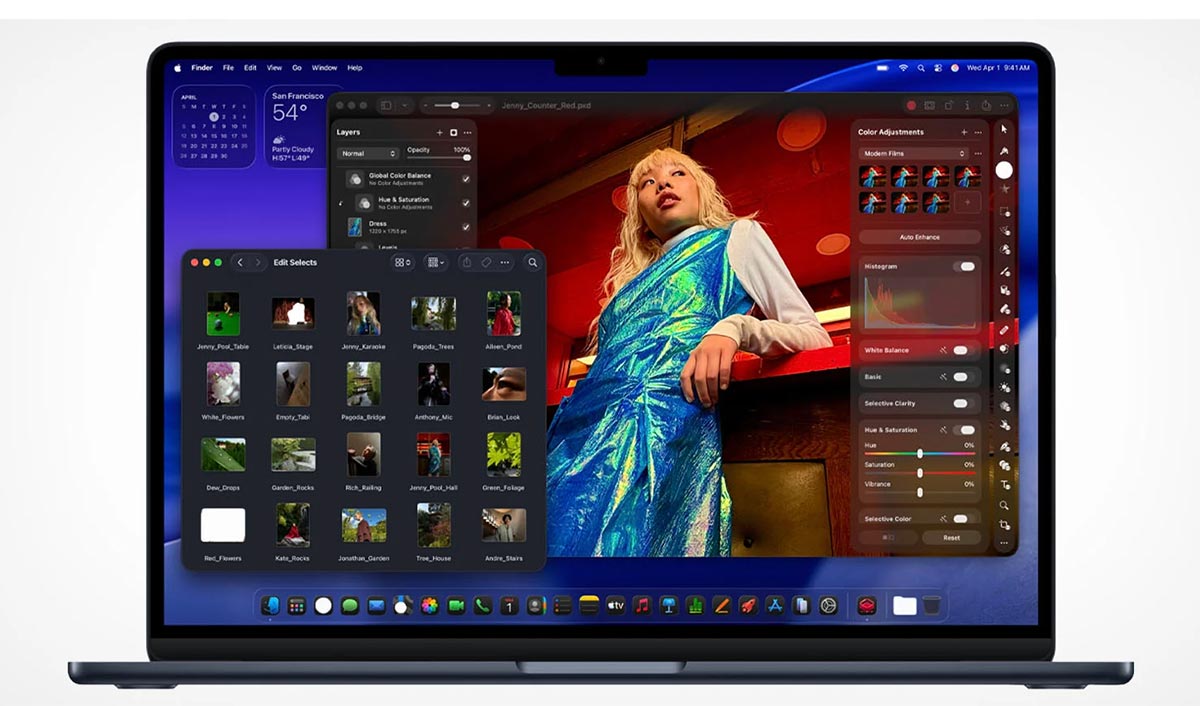1200x706 pixels.
Task: Uncheck the Dress layer checkbox
Action: 466,226
